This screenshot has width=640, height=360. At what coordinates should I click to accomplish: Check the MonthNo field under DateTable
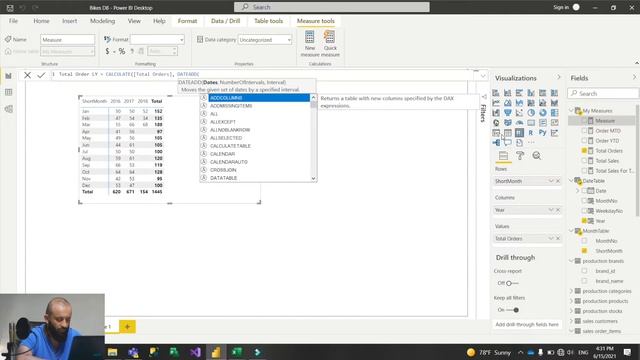(x=584, y=201)
